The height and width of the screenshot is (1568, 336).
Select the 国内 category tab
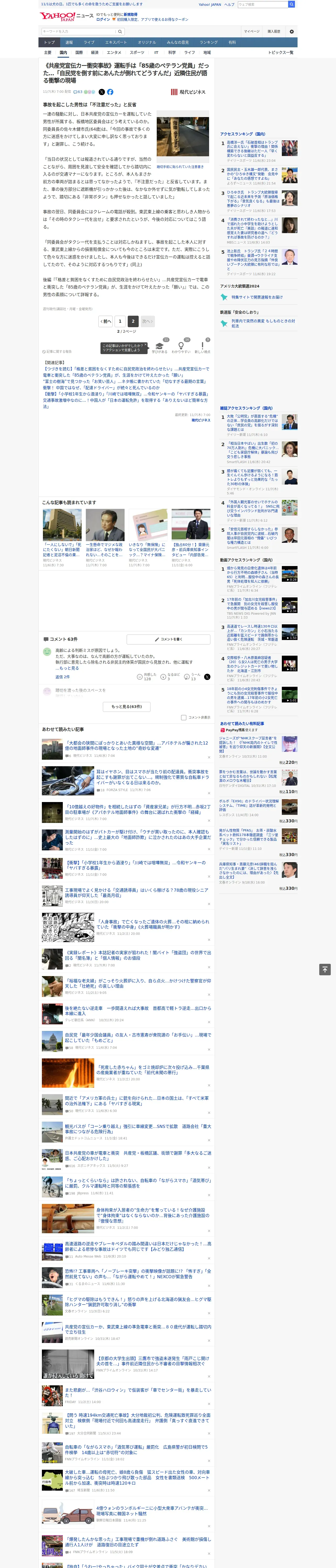[63, 52]
